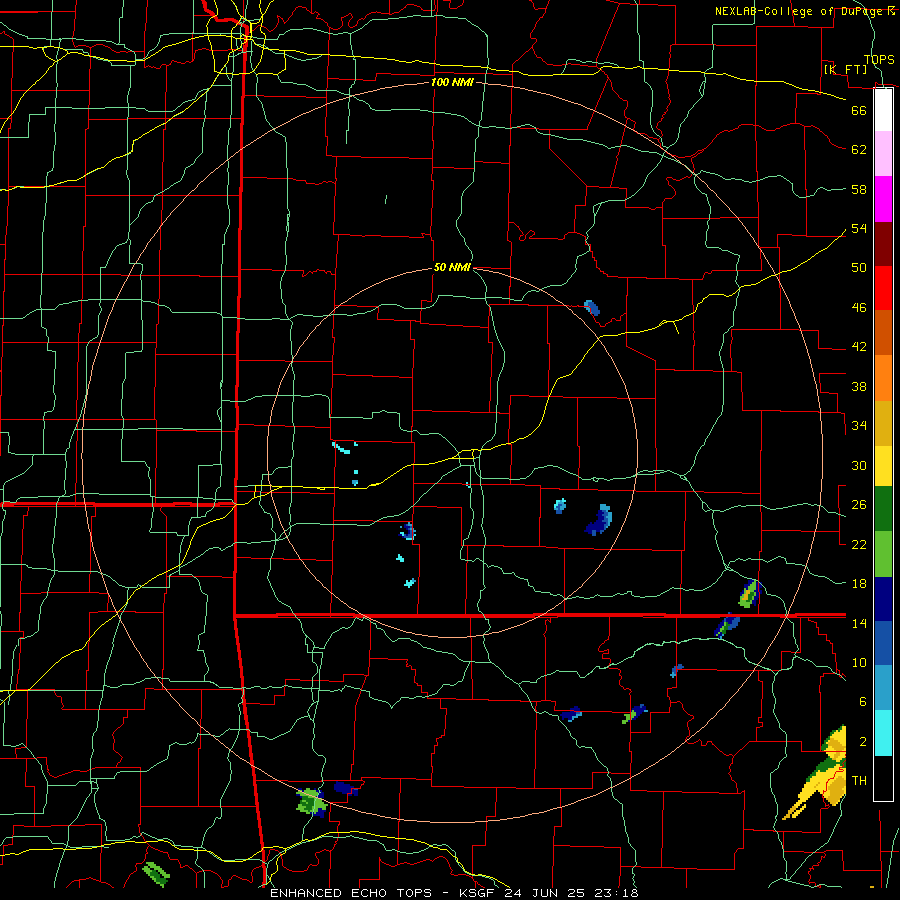Screen dimensions: 900x900
Task: Click the "30" legend value
Action: click(x=859, y=465)
